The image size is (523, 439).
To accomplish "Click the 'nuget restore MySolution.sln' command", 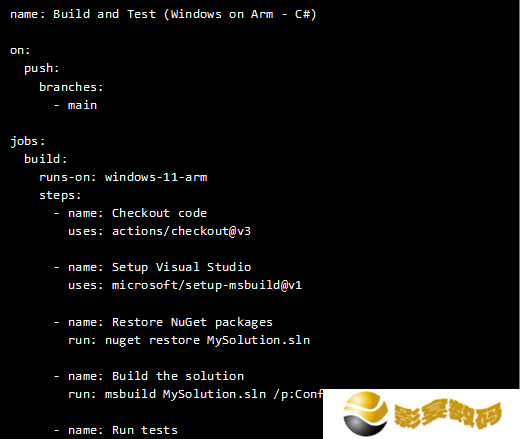I will point(207,341).
